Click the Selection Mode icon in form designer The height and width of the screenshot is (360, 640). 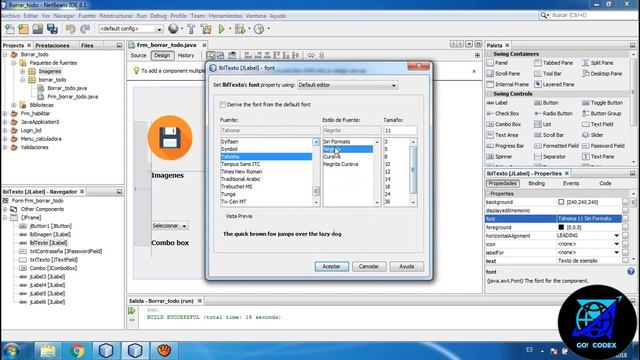211,55
